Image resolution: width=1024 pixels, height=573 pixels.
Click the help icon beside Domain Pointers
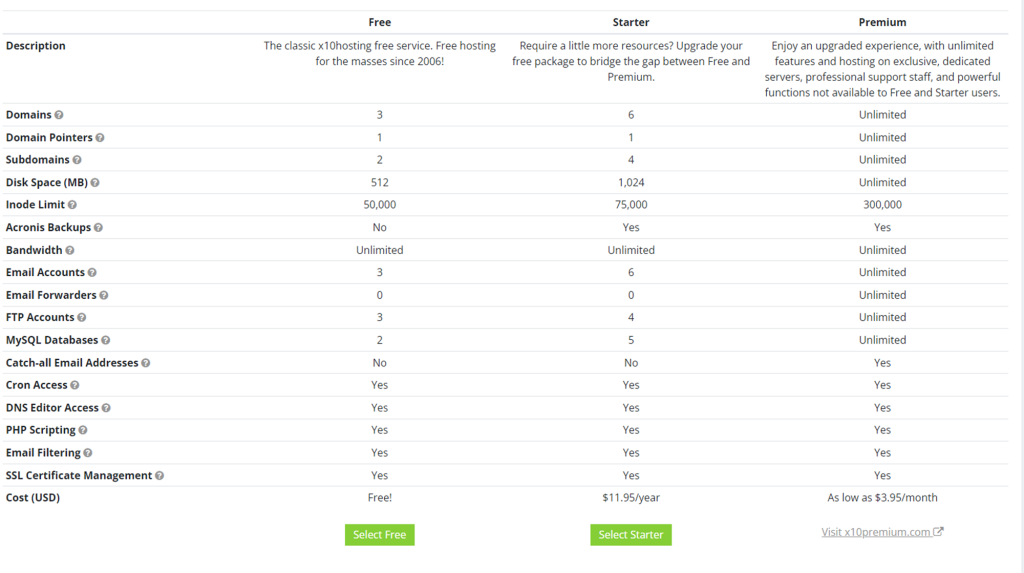[x=100, y=138]
